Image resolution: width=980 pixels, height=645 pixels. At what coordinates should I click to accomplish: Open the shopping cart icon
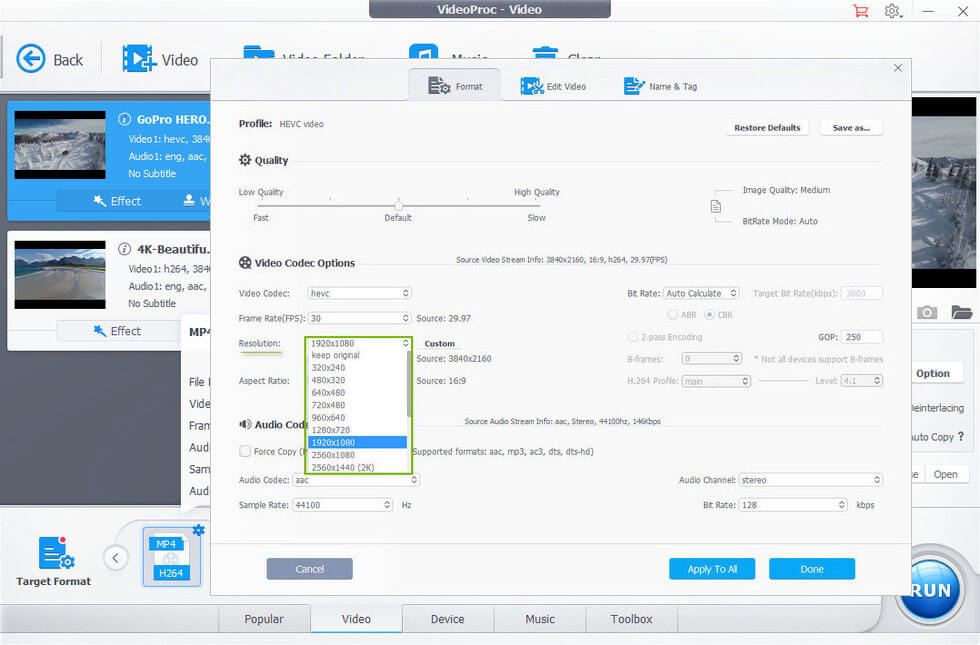point(861,11)
